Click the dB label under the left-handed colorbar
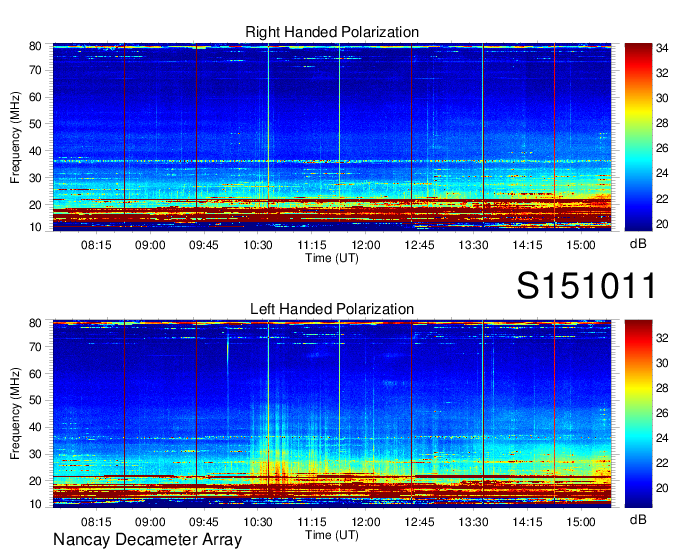 tap(638, 519)
